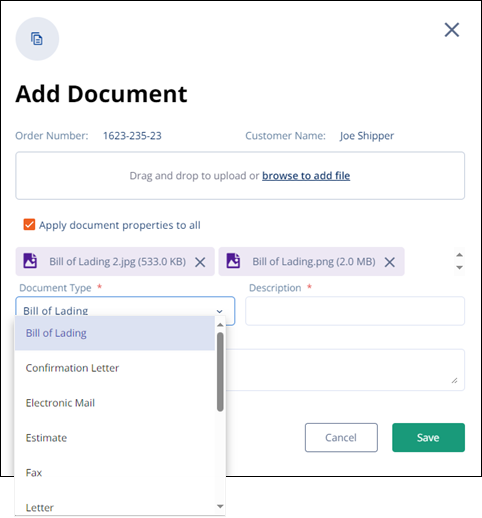The height and width of the screenshot is (518, 482).
Task: Click the Bill of Lading 2.jpg file chip
Action: [x=115, y=261]
